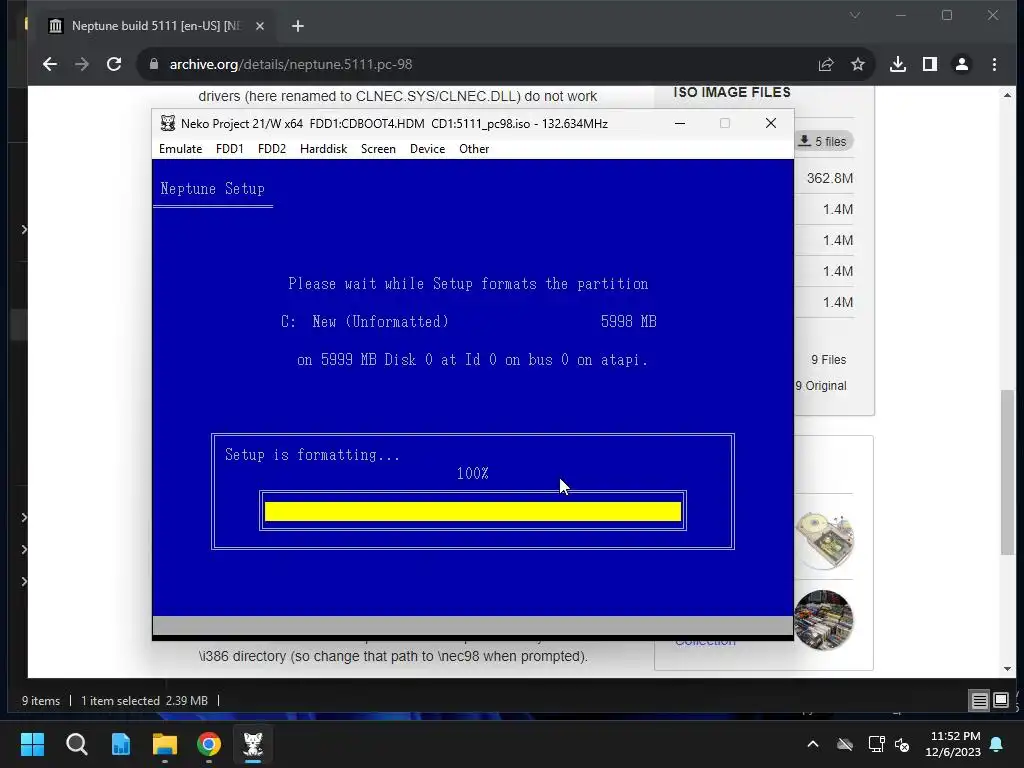Click the cloud sync tray icon
This screenshot has width=1024, height=768.
[x=845, y=744]
